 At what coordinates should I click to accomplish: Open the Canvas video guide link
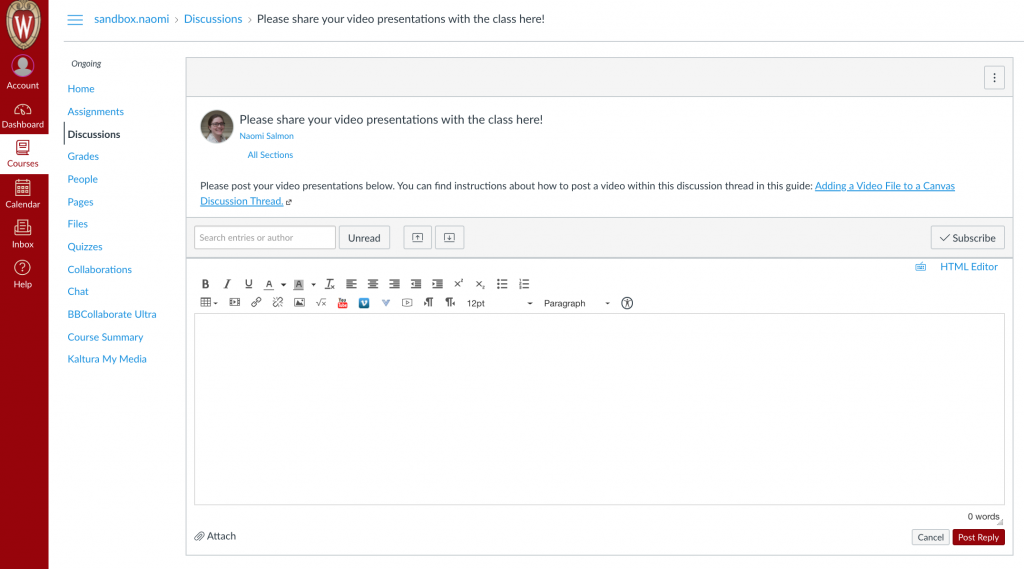point(884,186)
